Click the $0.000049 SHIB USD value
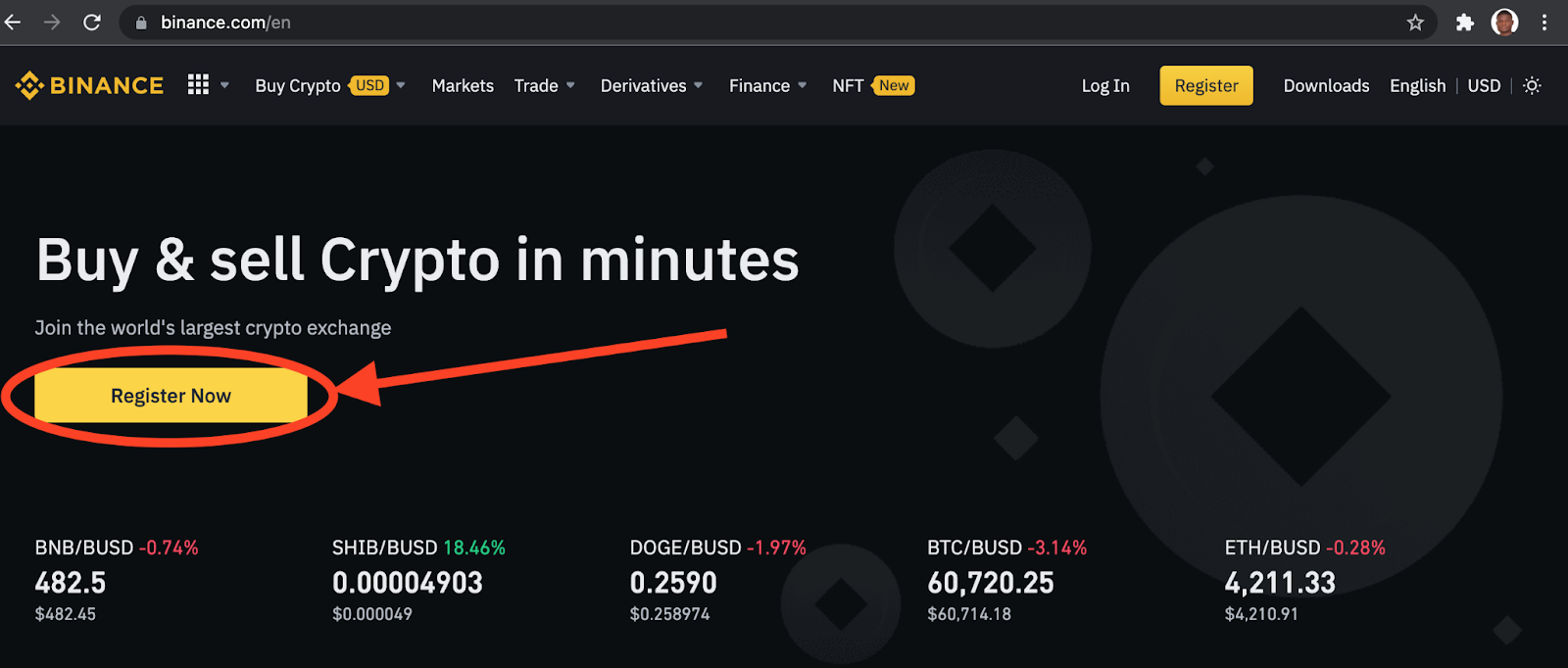 point(372,614)
